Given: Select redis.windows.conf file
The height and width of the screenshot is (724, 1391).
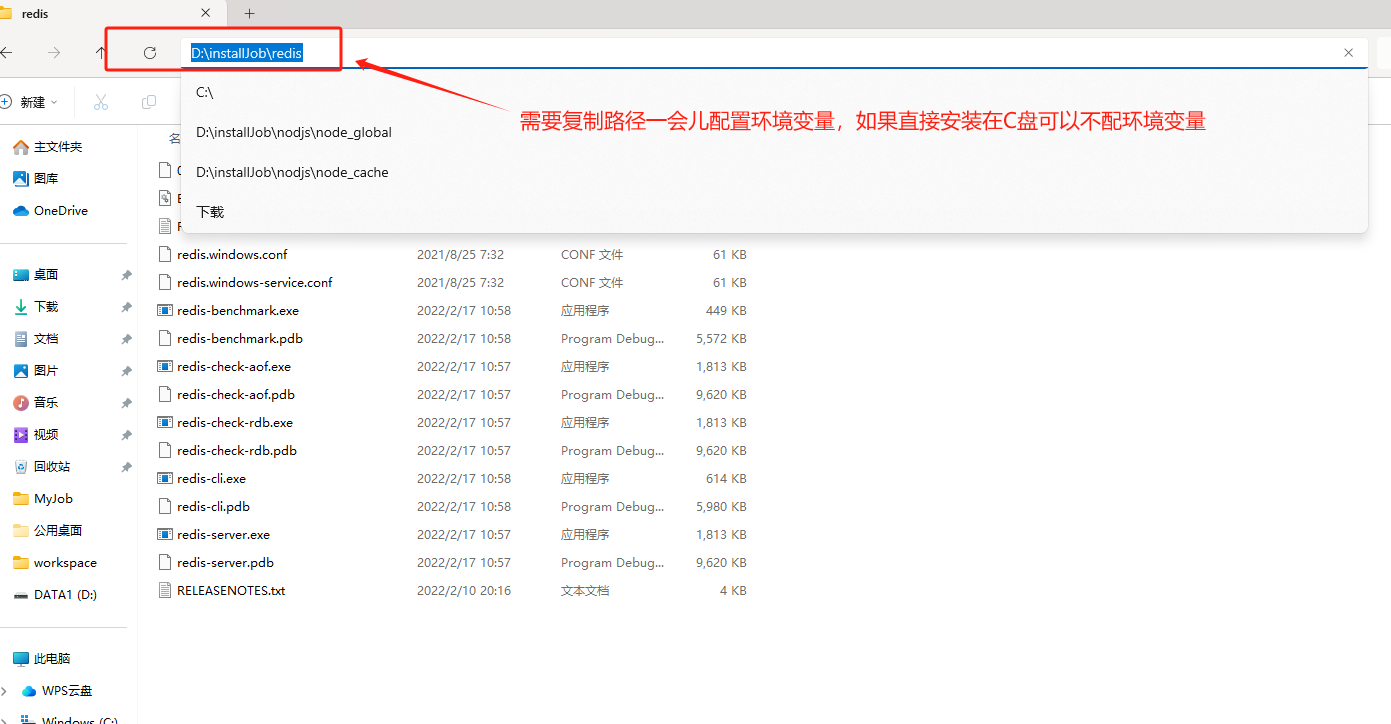Looking at the screenshot, I should click(232, 255).
